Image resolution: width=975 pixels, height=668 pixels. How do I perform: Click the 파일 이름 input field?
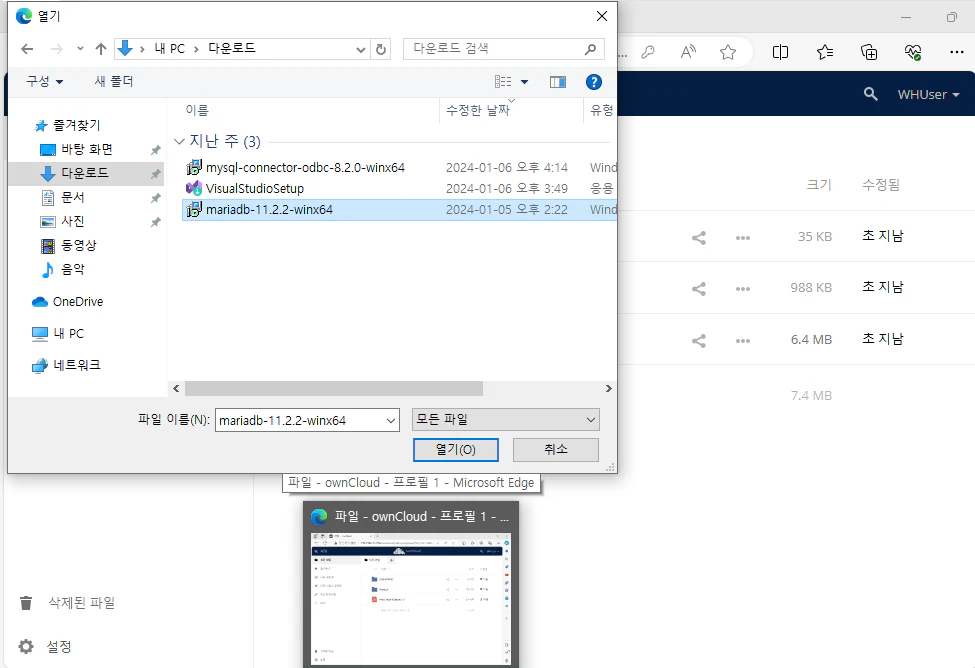300,420
